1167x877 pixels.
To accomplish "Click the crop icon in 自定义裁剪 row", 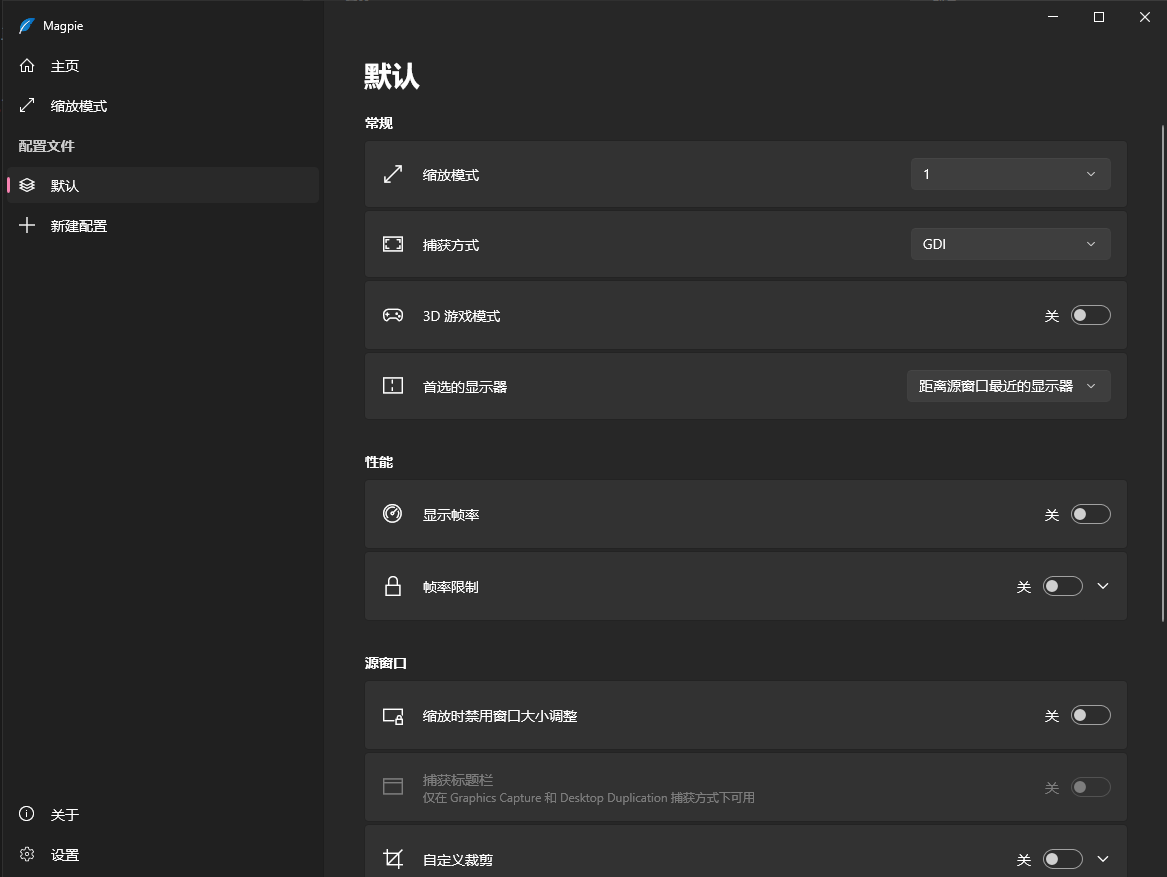I will [393, 859].
